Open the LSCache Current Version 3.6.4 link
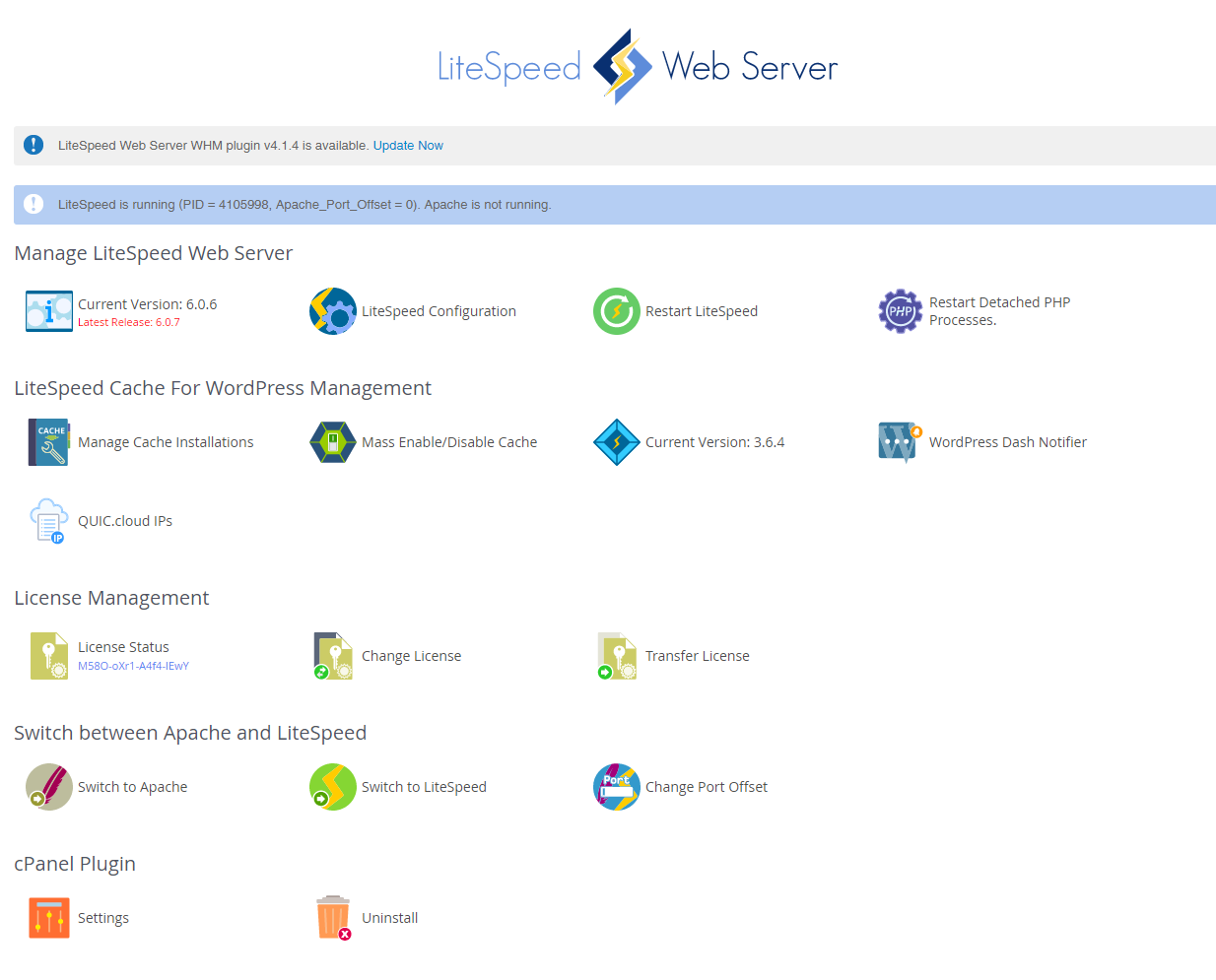 point(714,442)
